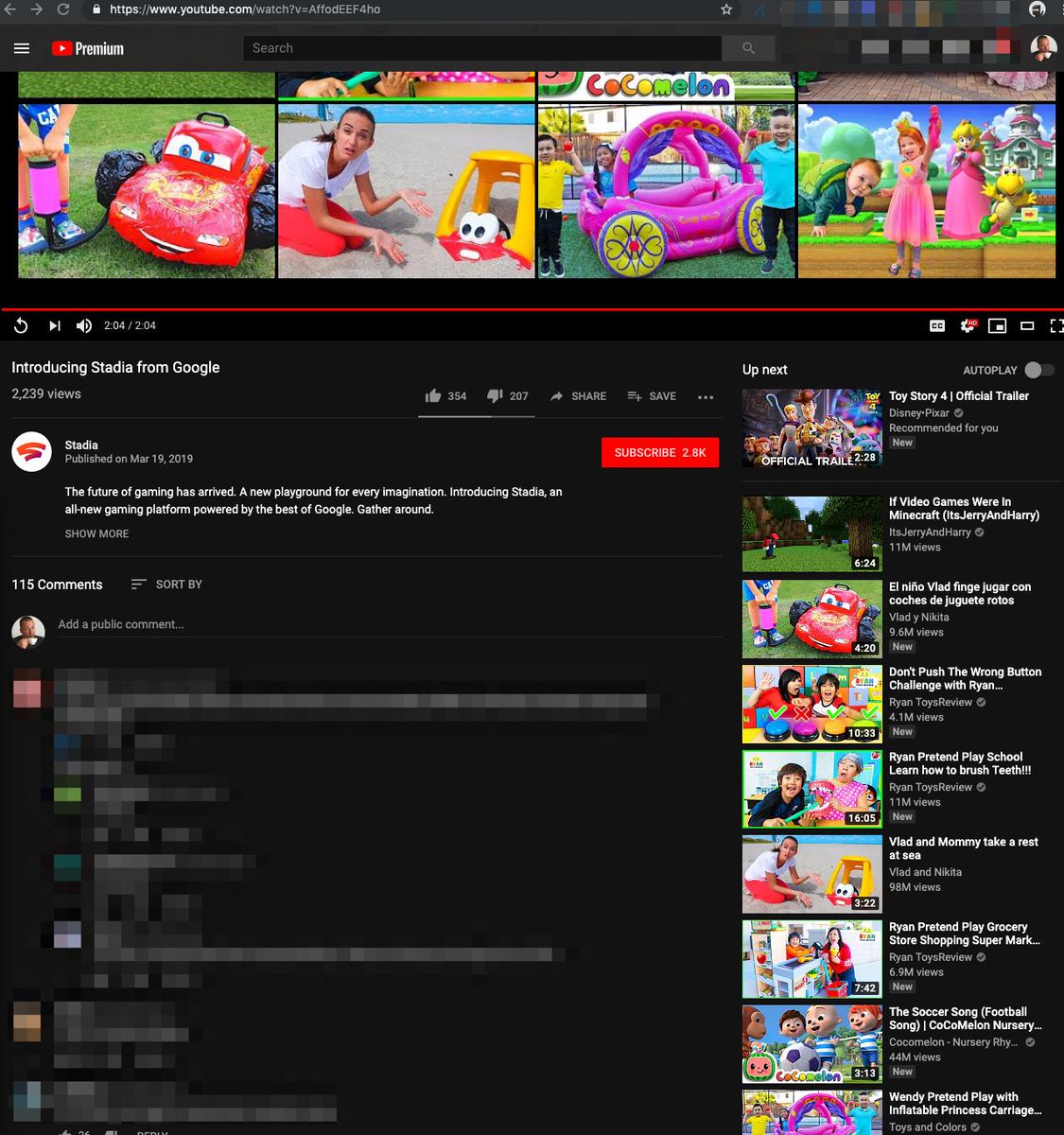Image resolution: width=1064 pixels, height=1135 pixels.
Task: Open the more actions ellipsis menu
Action: coord(706,397)
